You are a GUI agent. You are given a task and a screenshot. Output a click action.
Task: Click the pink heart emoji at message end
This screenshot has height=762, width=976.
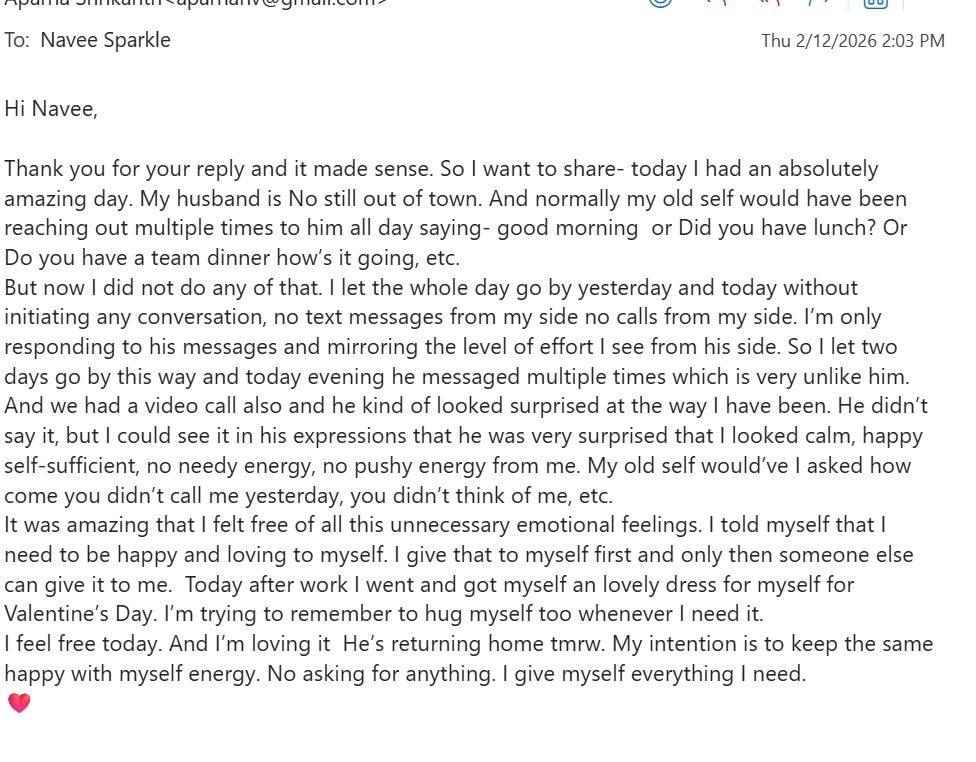point(19,703)
